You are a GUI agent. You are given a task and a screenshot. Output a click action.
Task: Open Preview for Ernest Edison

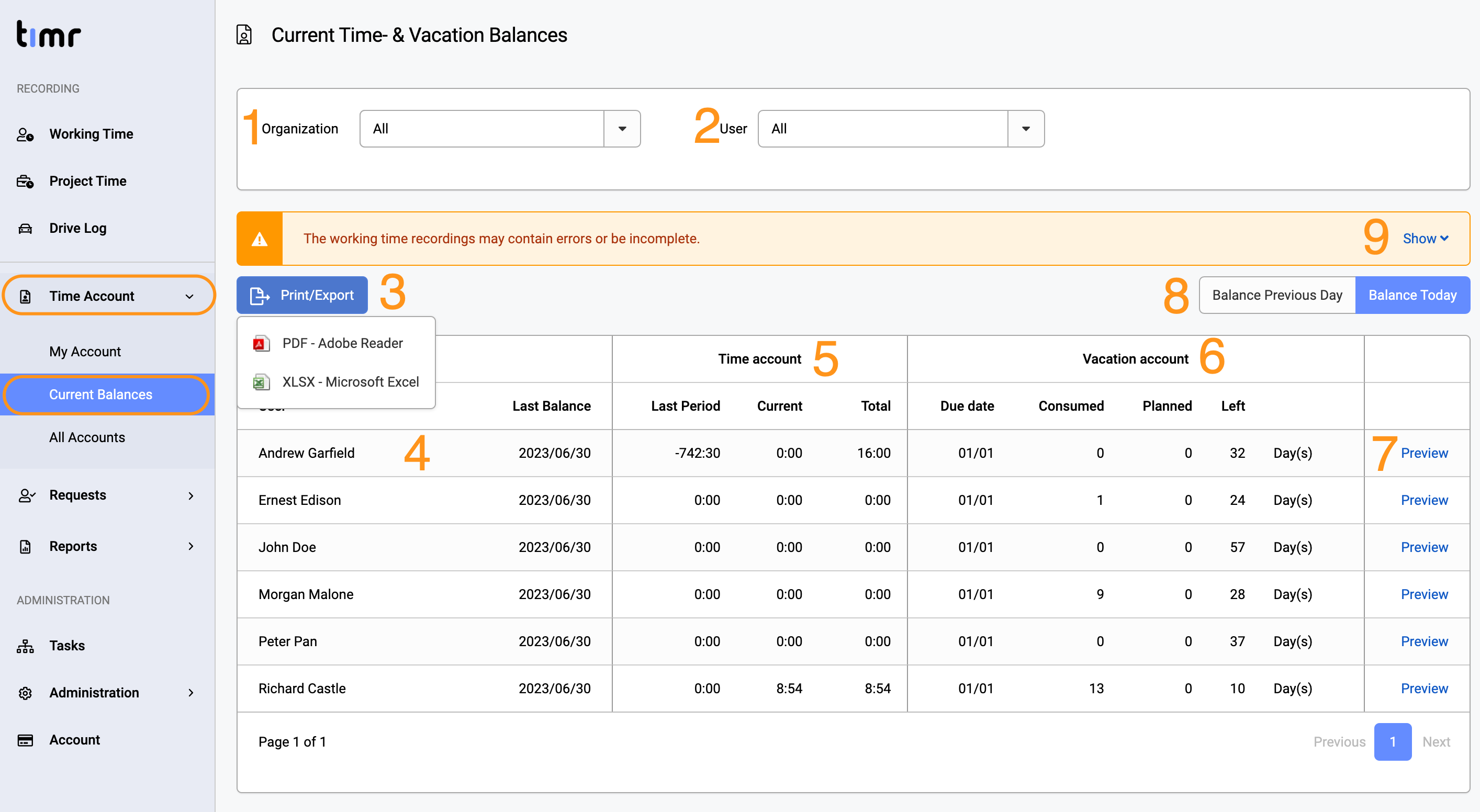1425,501
